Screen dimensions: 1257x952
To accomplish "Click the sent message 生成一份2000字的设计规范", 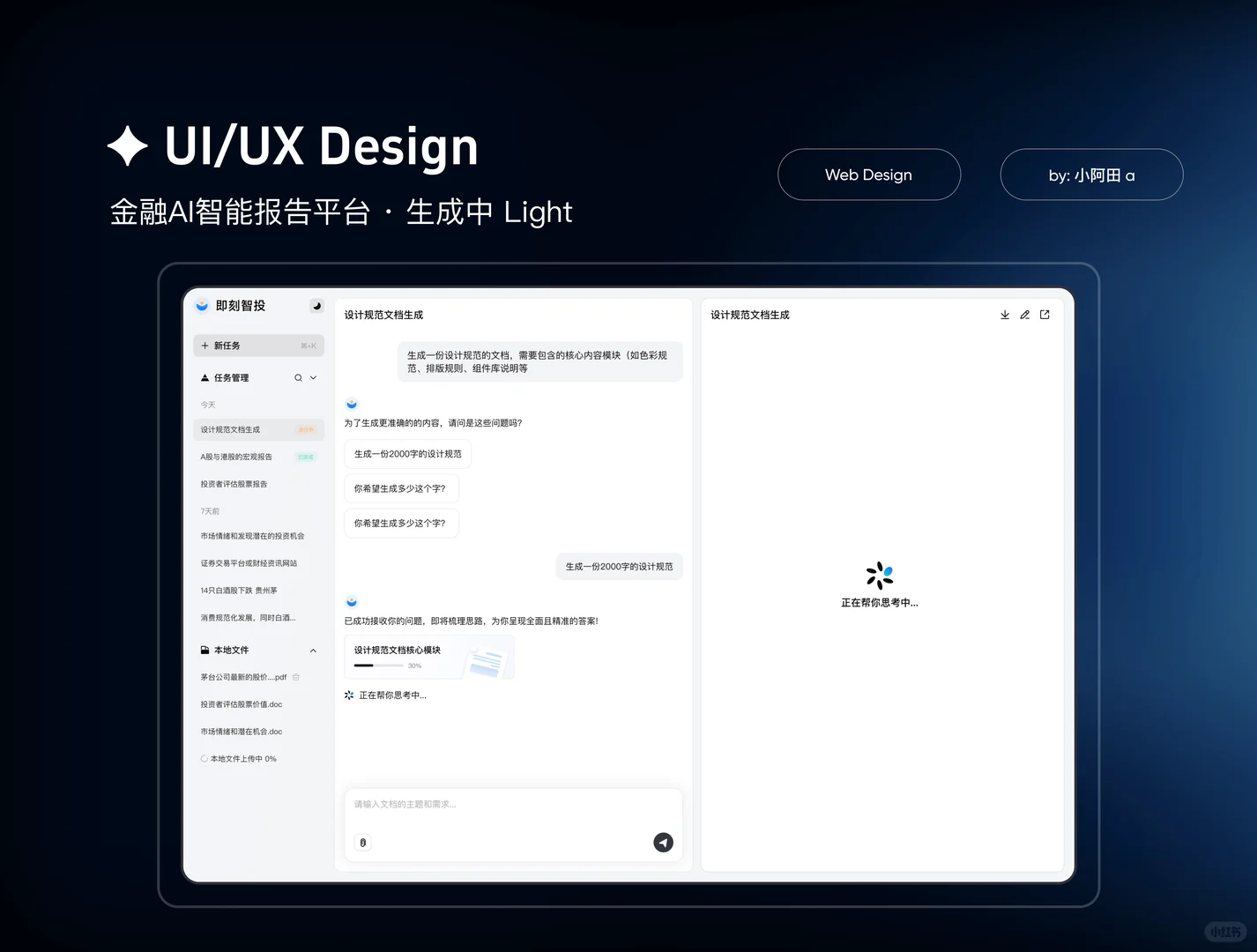I will coord(619,566).
